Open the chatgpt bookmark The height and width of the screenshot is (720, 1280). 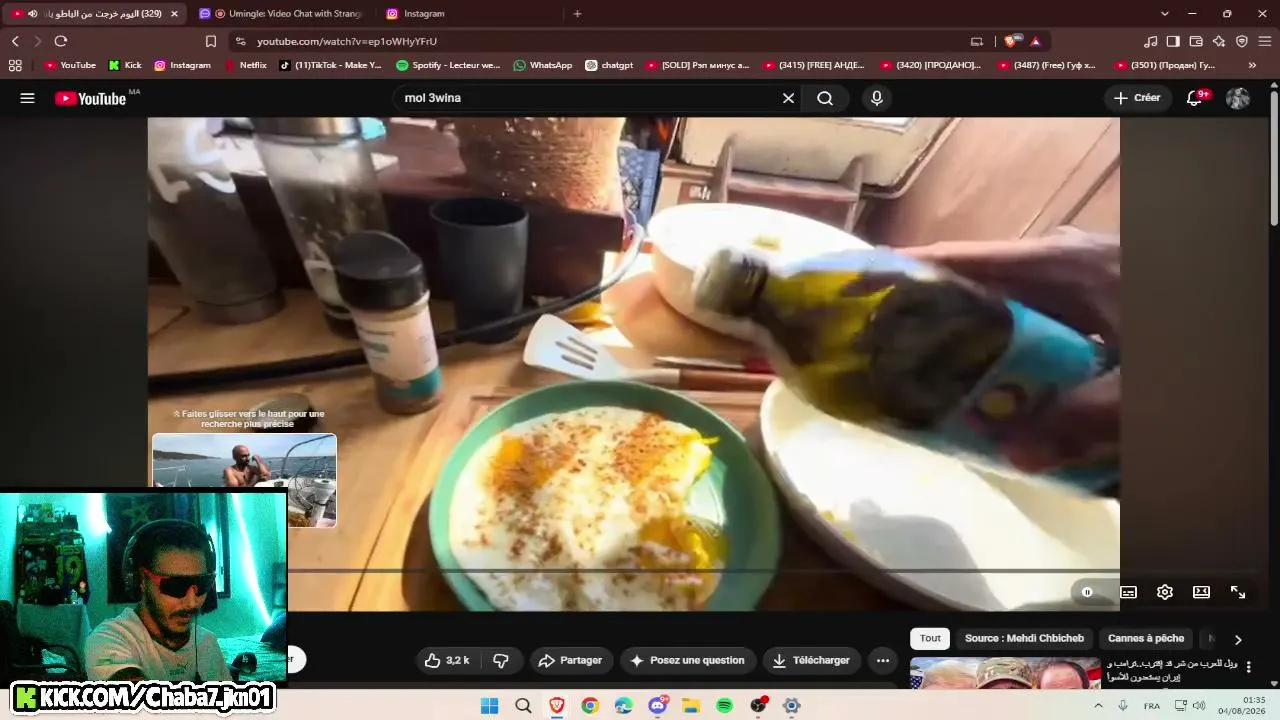(609, 65)
